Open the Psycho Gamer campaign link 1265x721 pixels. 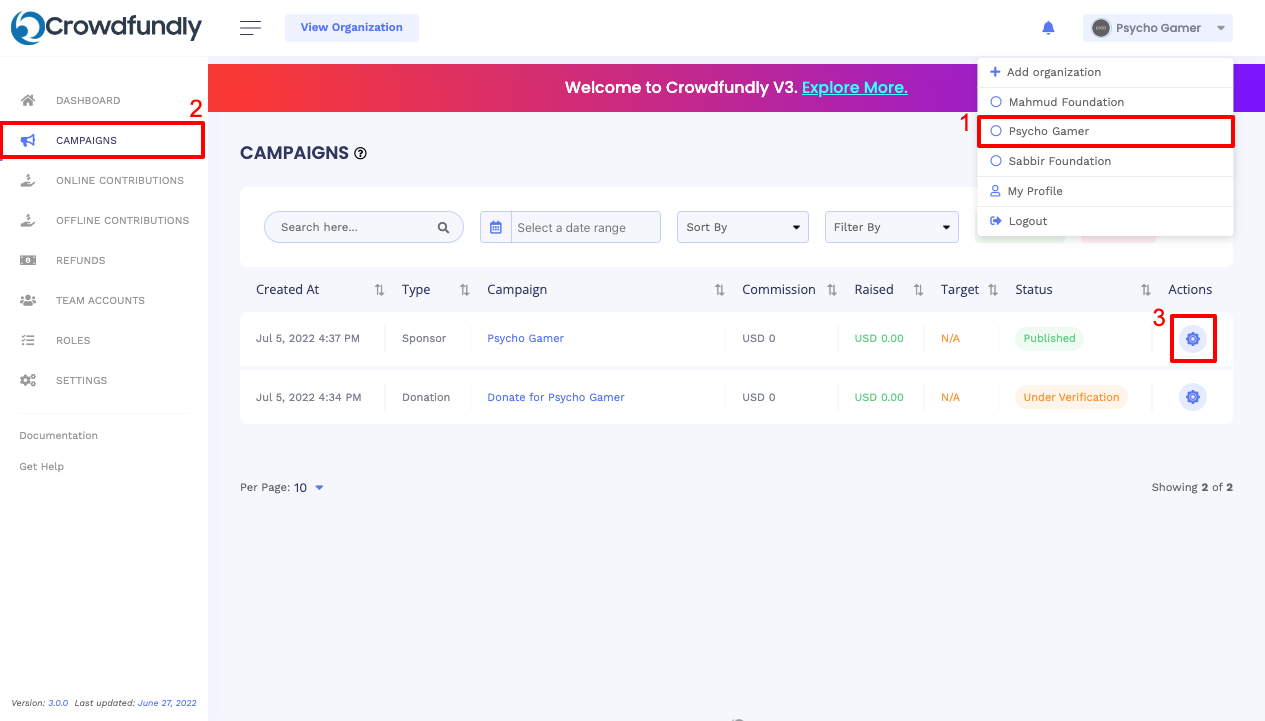[x=526, y=338]
